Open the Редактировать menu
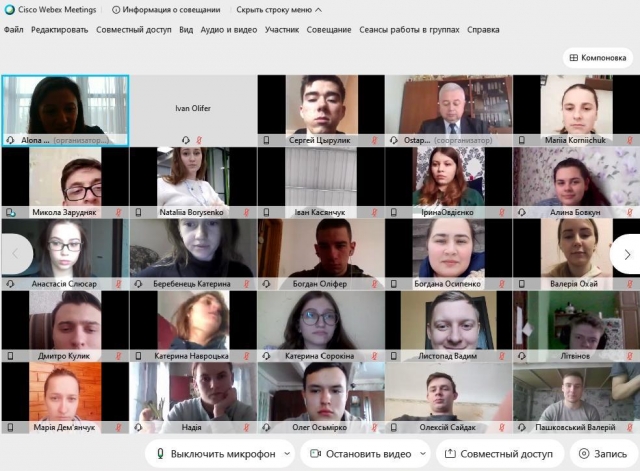This screenshot has height=471, width=640. click(x=60, y=30)
